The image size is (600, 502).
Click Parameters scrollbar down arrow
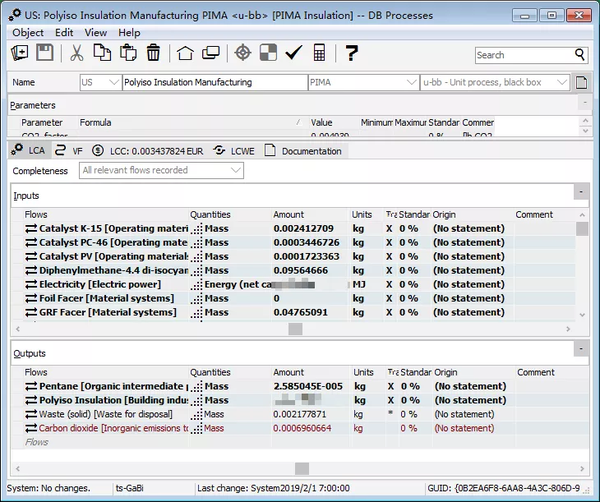[585, 131]
